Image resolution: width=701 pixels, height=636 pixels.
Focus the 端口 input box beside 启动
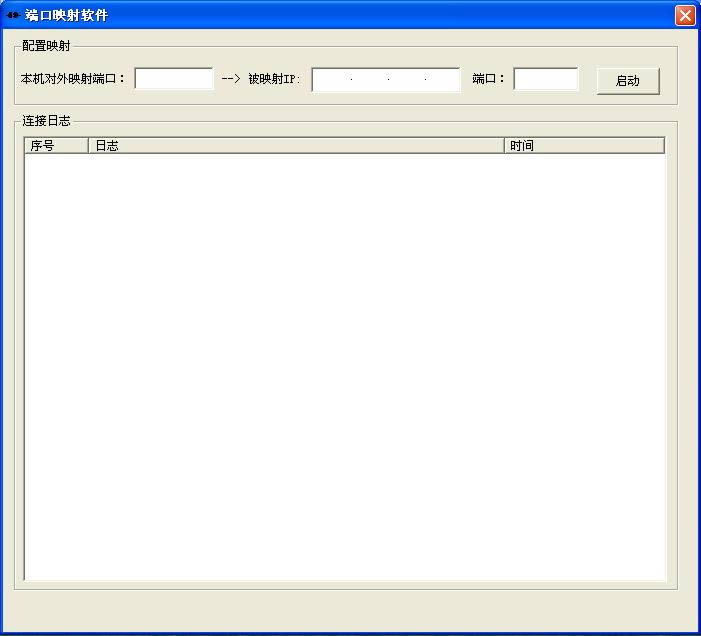pos(546,79)
